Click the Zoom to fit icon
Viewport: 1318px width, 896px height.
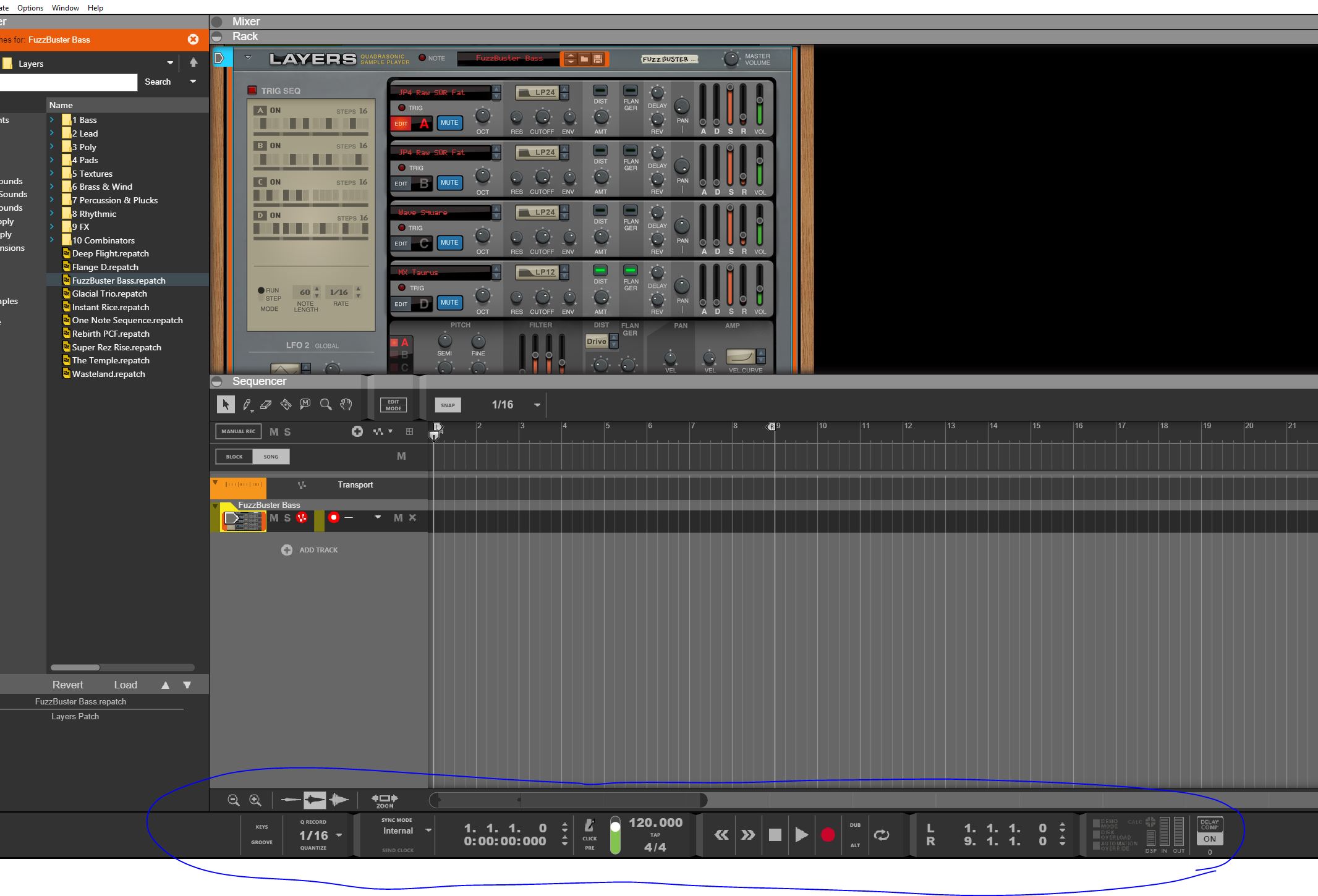pos(385,800)
